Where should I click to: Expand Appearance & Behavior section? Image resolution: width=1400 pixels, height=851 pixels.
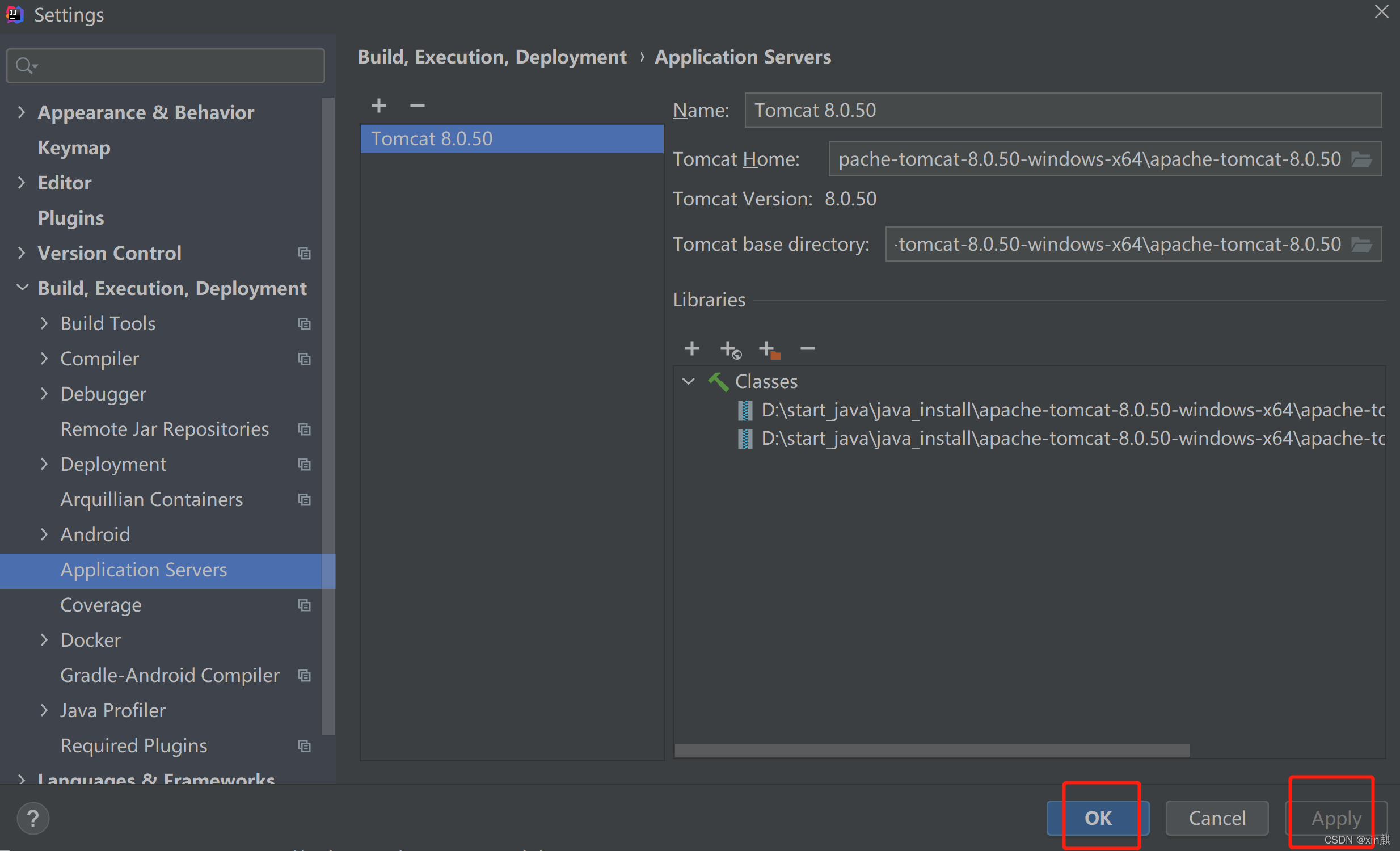[x=22, y=112]
